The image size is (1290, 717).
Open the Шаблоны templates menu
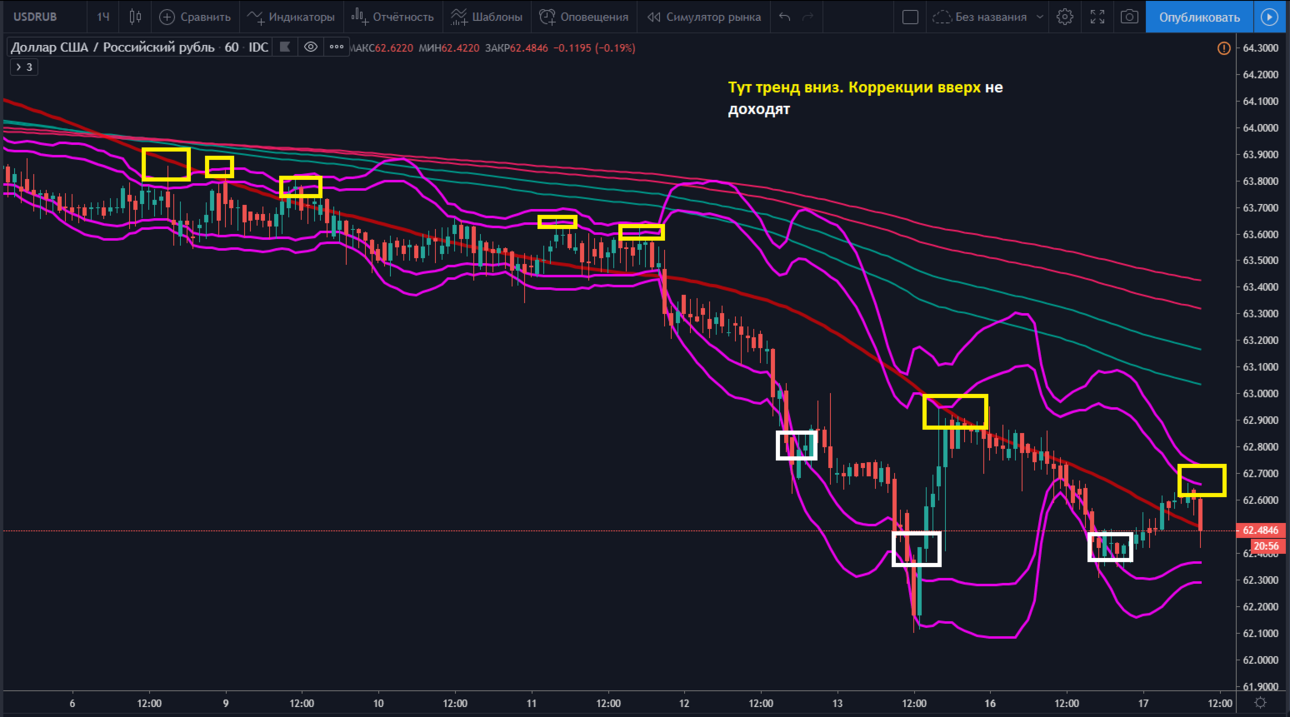point(487,17)
